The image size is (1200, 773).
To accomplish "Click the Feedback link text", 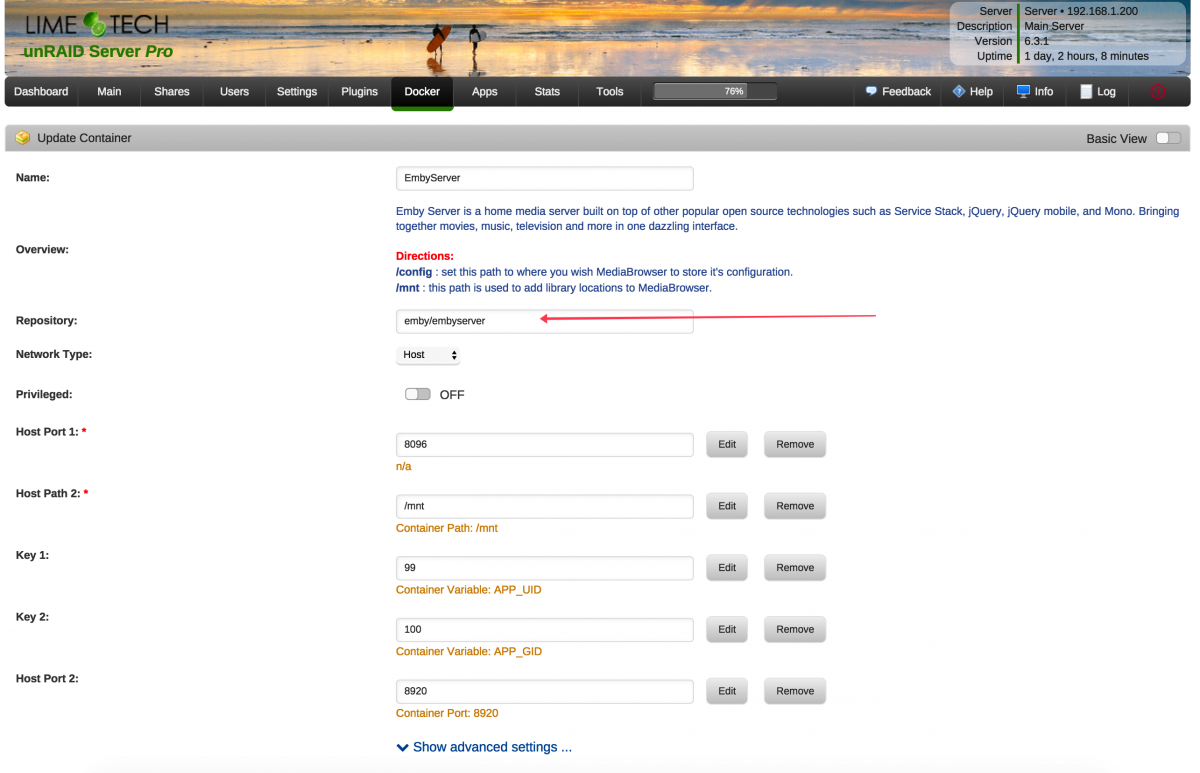I will pos(906,91).
